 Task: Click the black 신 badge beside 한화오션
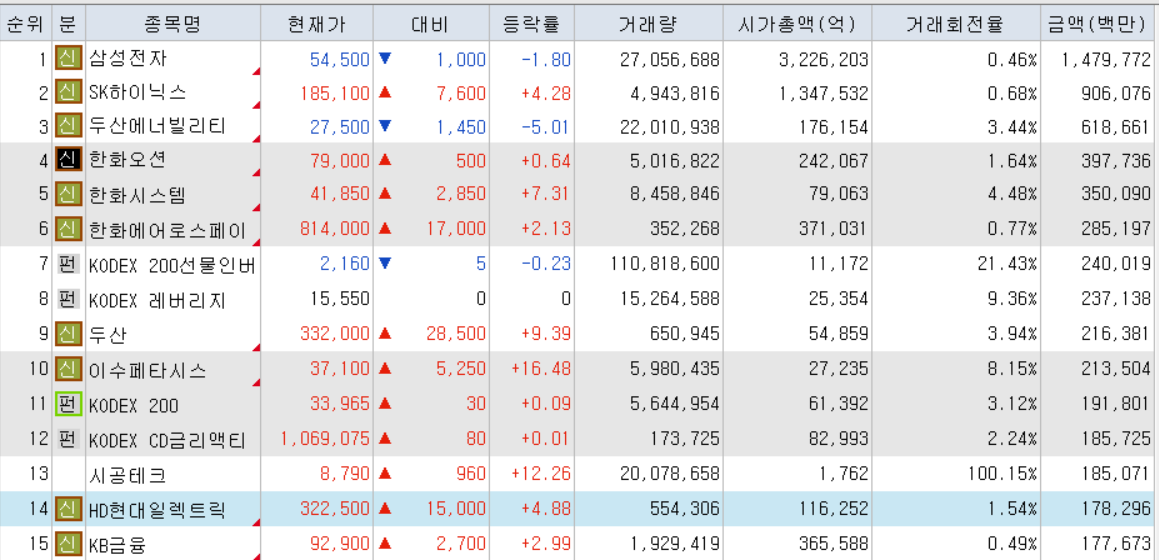click(x=68, y=161)
